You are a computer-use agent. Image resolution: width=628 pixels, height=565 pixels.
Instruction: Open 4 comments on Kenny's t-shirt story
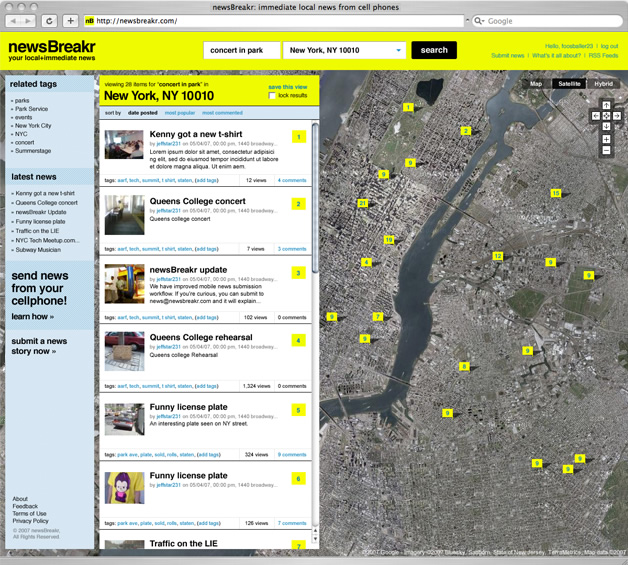click(292, 180)
